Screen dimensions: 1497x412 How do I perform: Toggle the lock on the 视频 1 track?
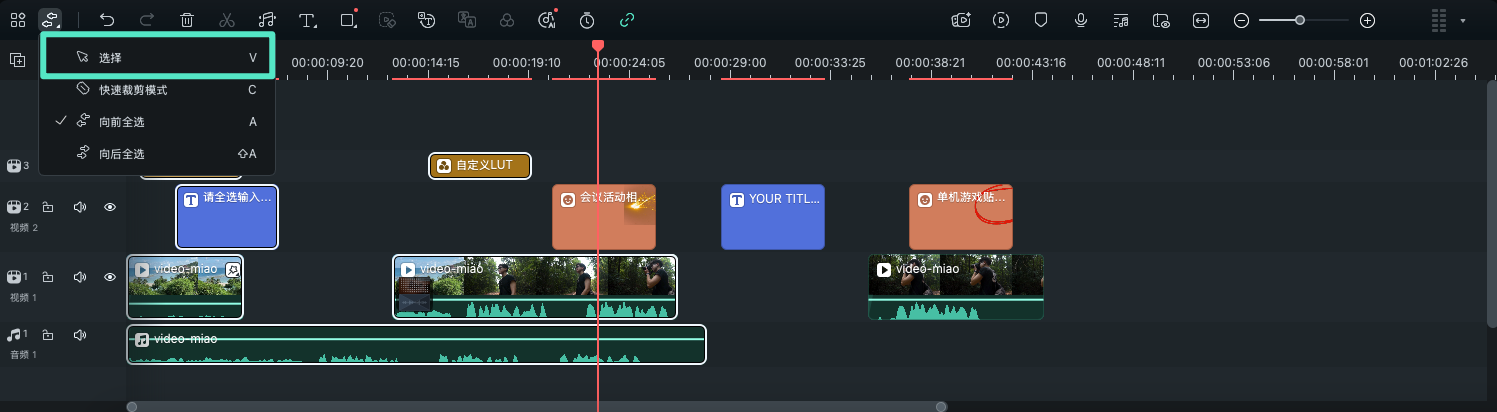pos(47,277)
